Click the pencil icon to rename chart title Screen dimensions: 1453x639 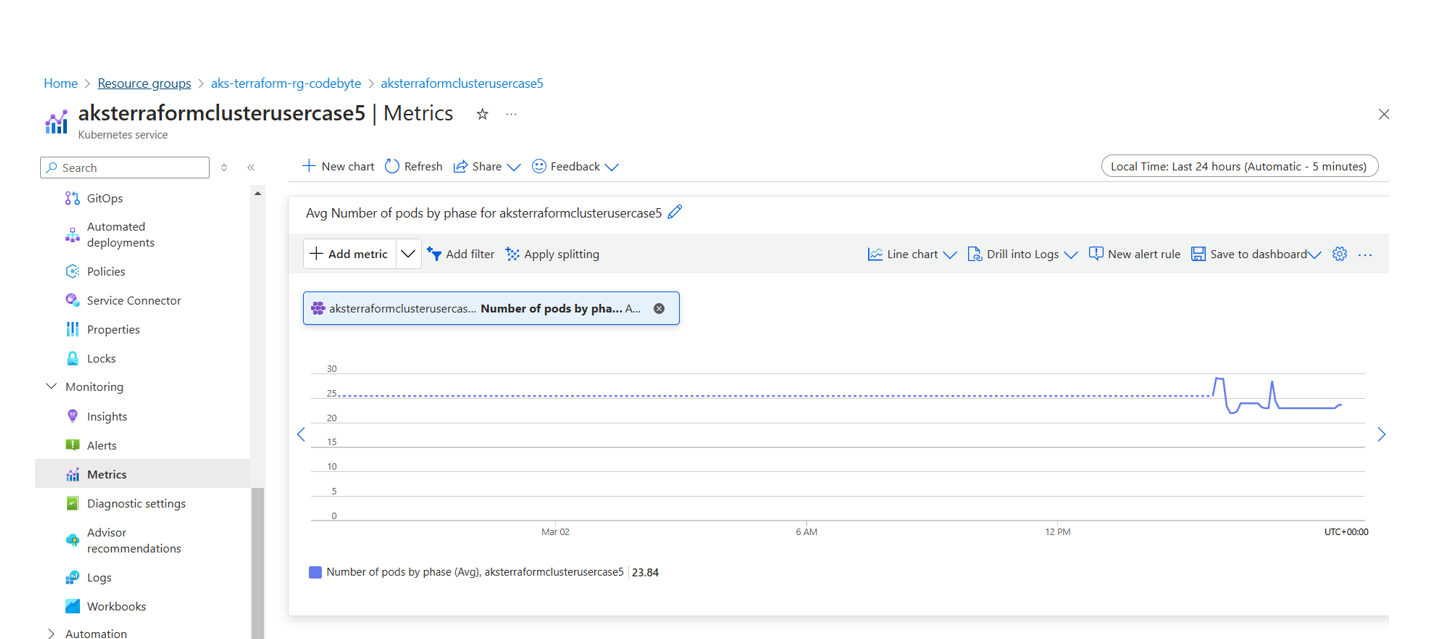[x=675, y=212]
